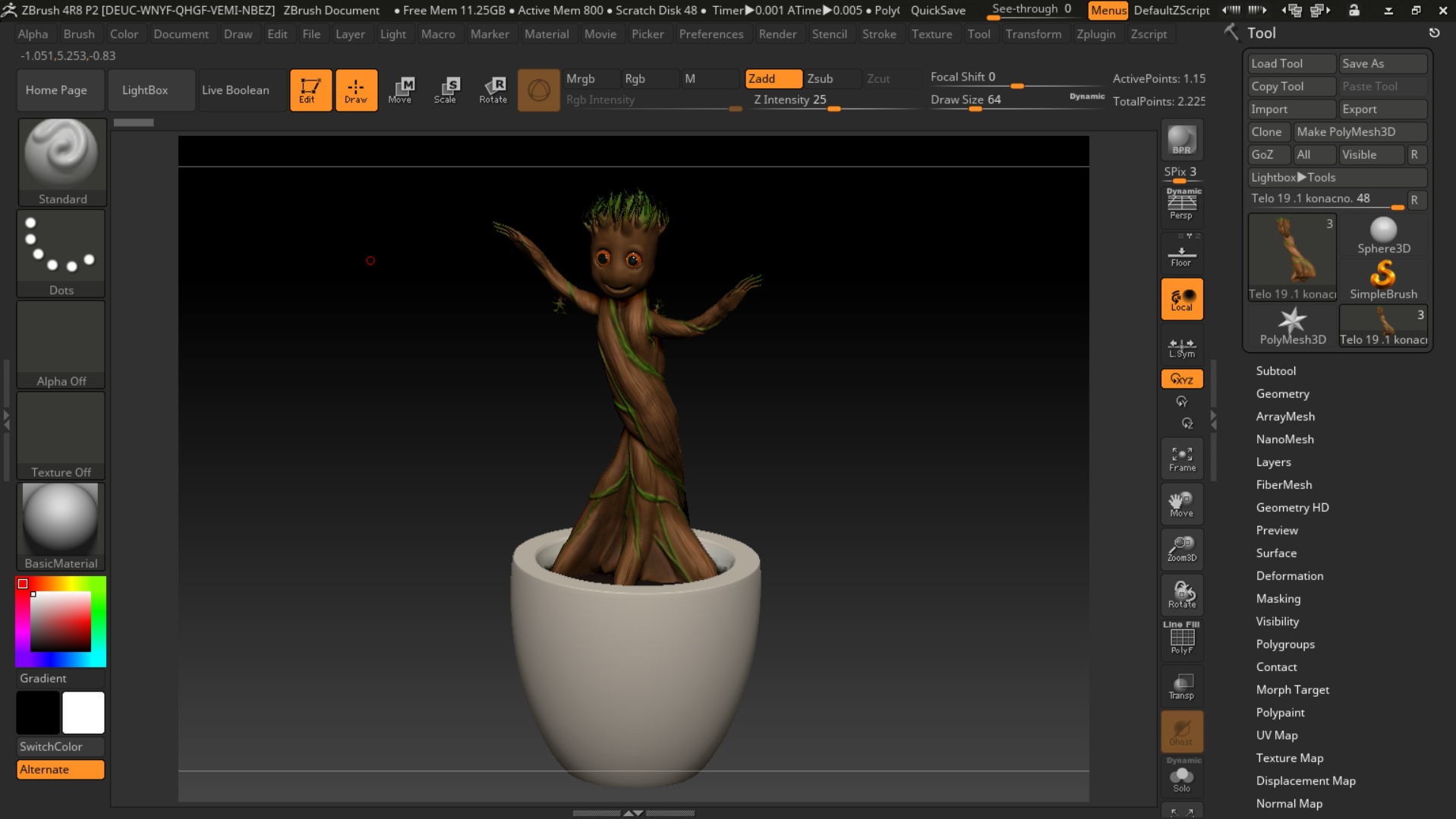Viewport: 1456px width, 819px height.
Task: Open the Brush menu
Action: [79, 34]
